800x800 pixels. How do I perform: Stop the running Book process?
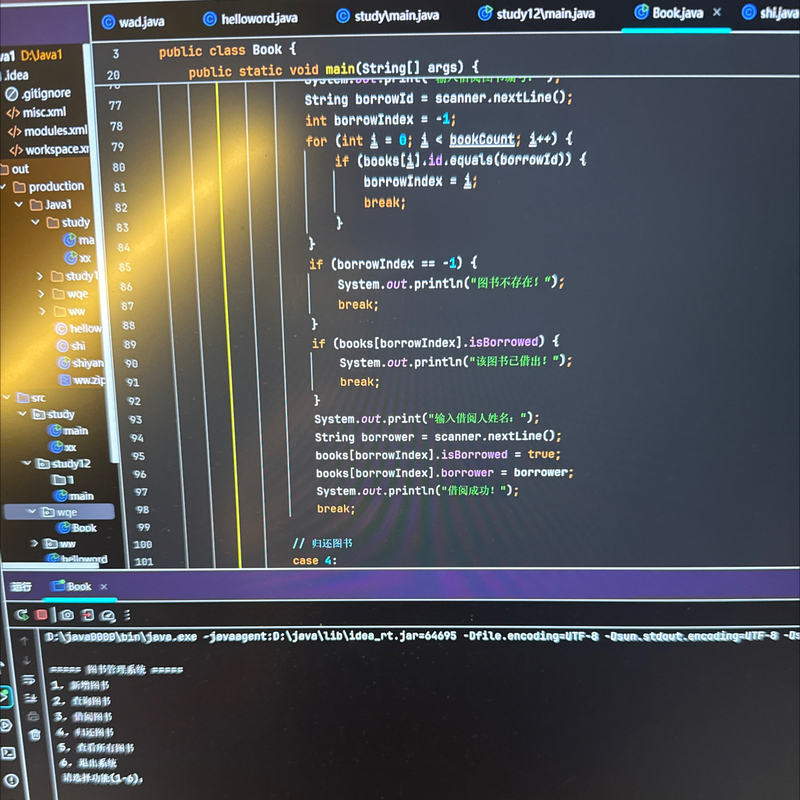pyautogui.click(x=41, y=615)
